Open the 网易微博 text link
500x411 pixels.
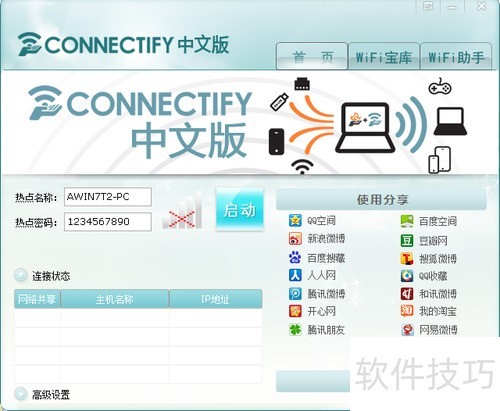(438, 330)
